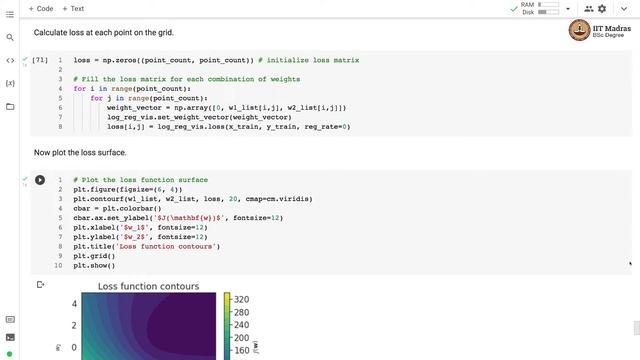Open the search (find and replace) sidebar icon
Screen dimensions: 640x360
[10, 38]
